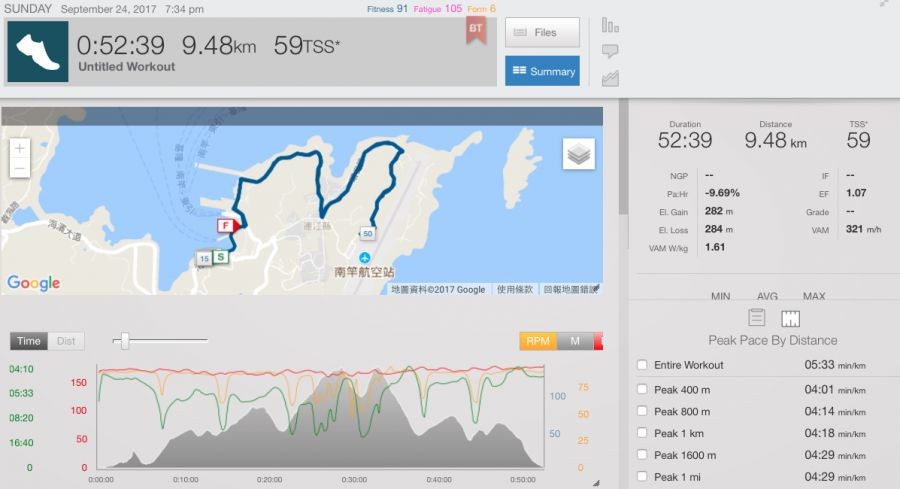The height and width of the screenshot is (489, 900).
Task: Check the Entire Workout checkbox
Action: tap(642, 365)
